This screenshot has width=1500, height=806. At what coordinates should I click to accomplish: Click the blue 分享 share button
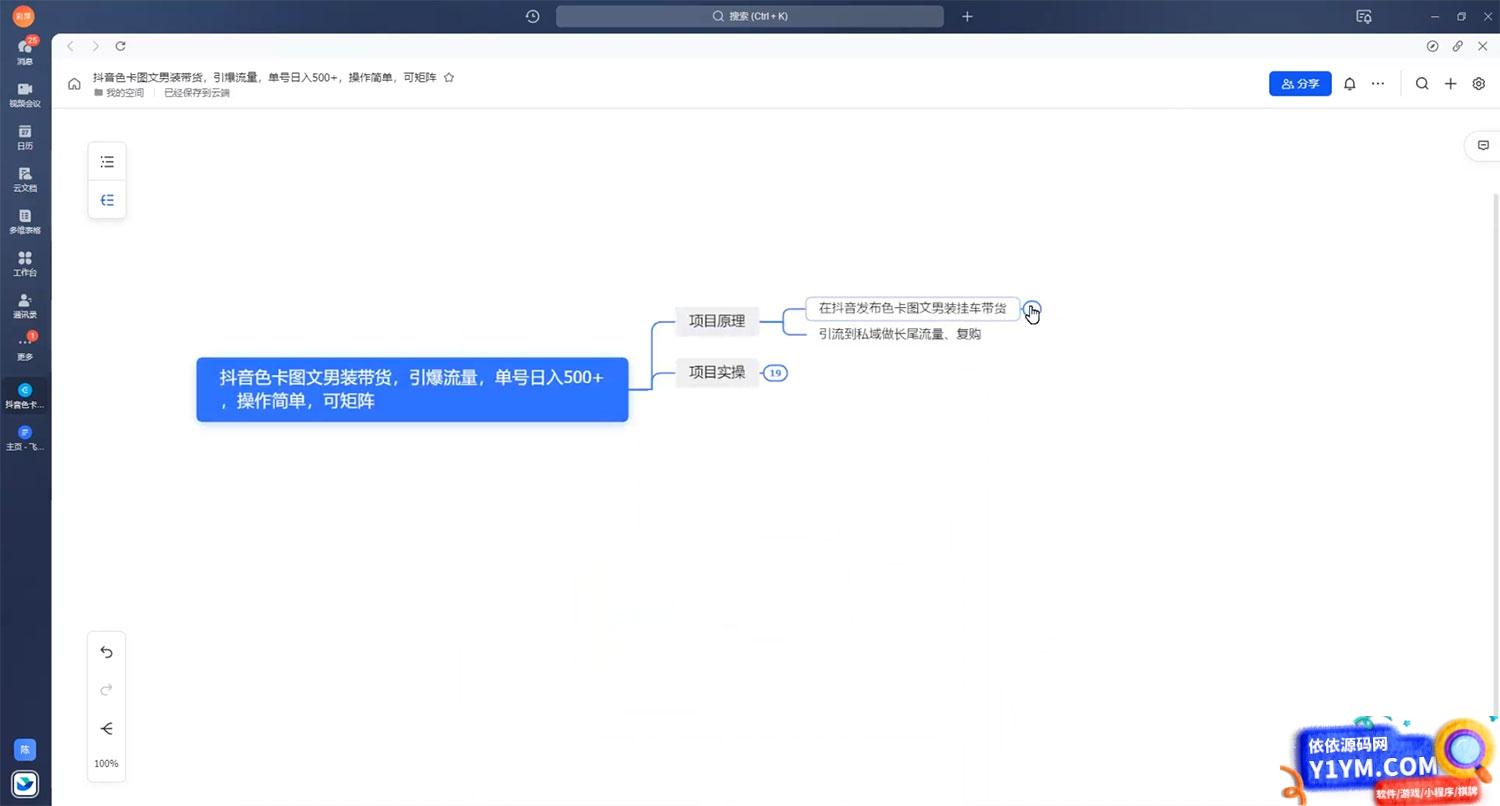click(x=1300, y=84)
